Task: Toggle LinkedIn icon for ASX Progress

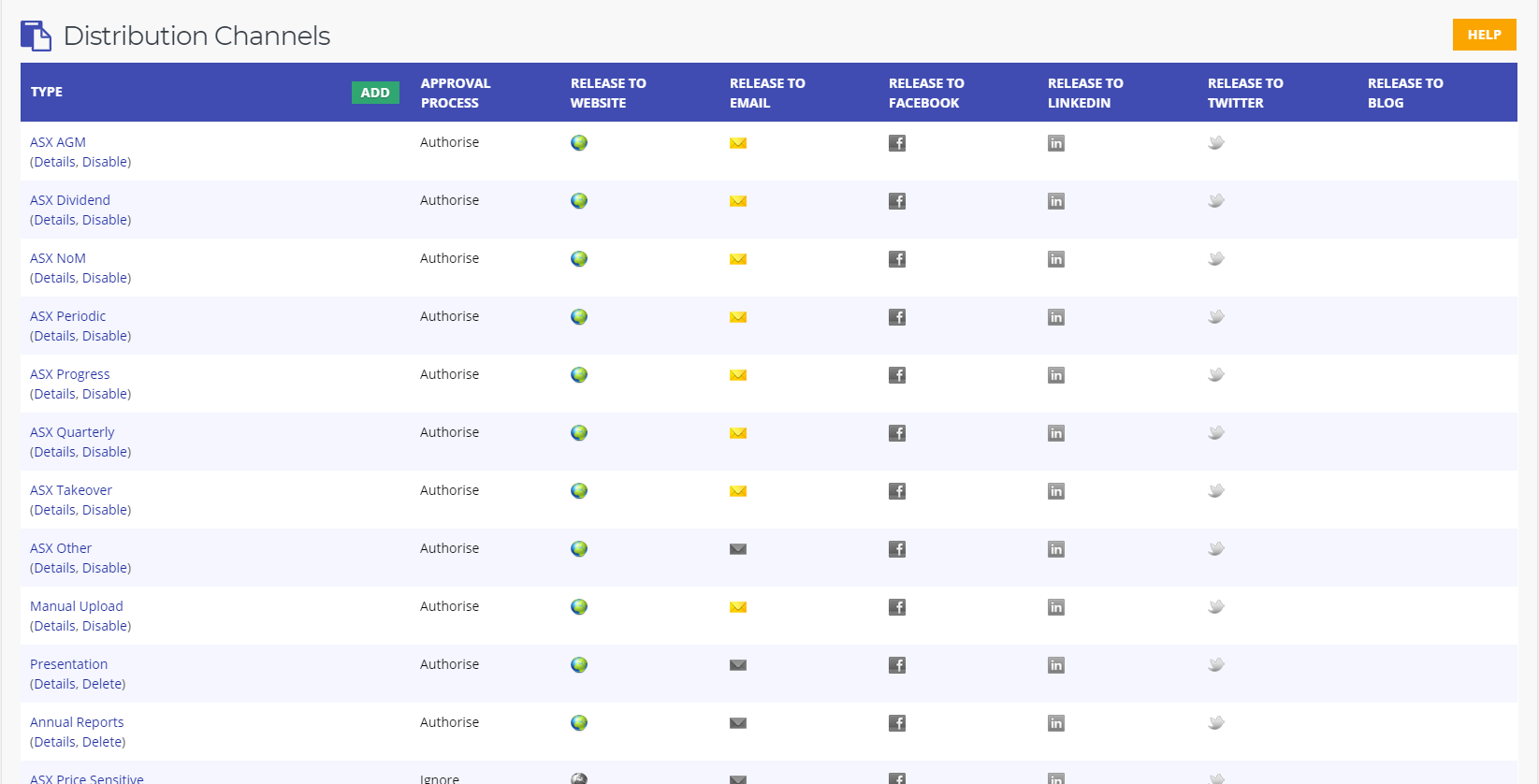Action: [1056, 375]
